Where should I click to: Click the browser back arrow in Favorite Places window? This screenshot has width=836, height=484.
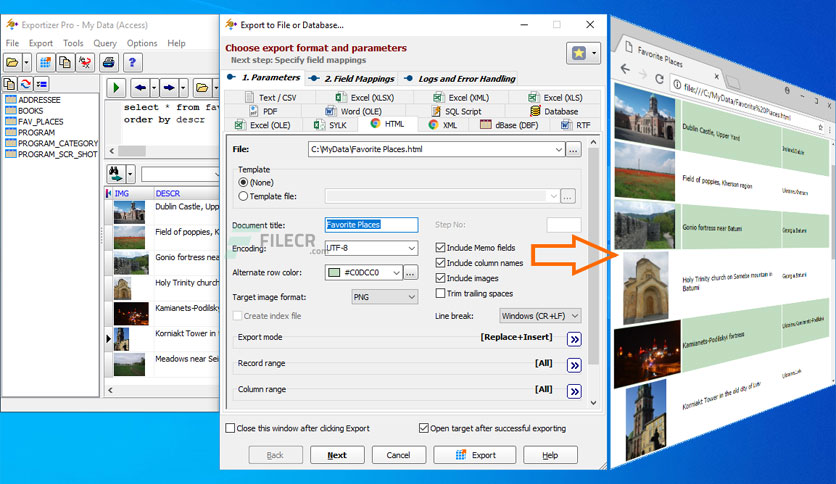point(625,69)
